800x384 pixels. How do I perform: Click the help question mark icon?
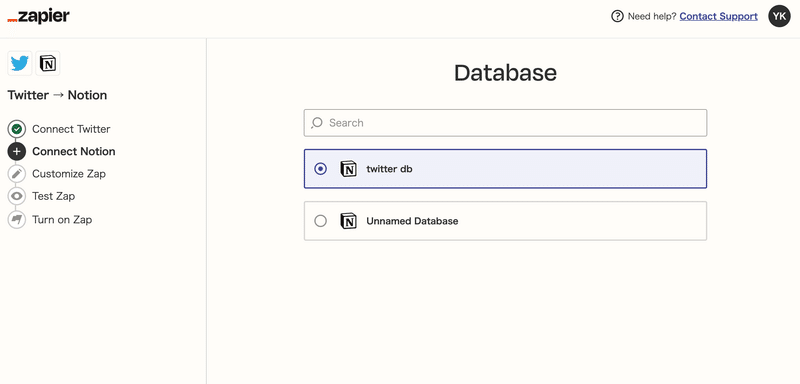[x=617, y=16]
